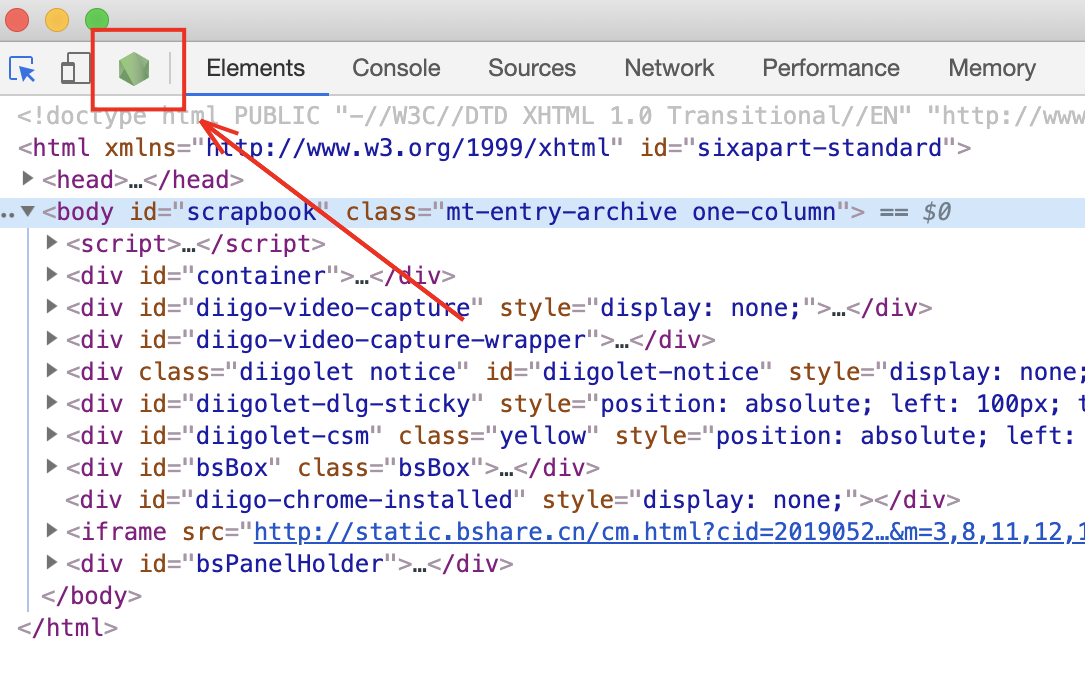This screenshot has width=1085, height=690.
Task: Expand the diigolet-notice div
Action: pos(51,370)
